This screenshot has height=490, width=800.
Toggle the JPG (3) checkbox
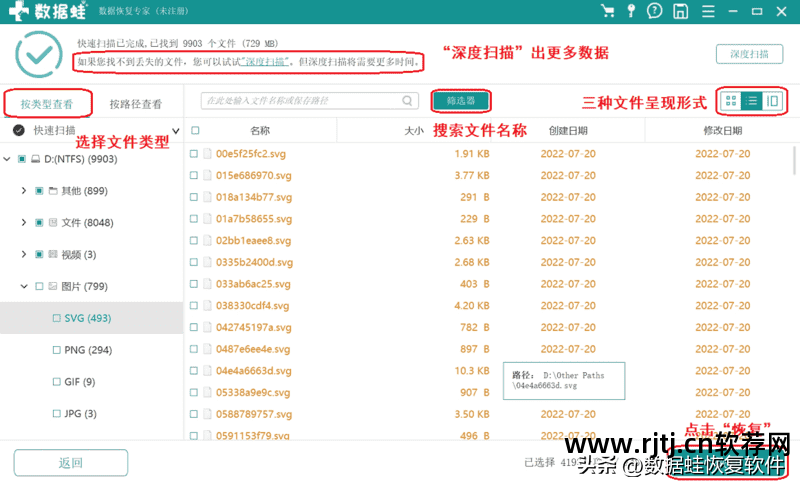[57, 413]
